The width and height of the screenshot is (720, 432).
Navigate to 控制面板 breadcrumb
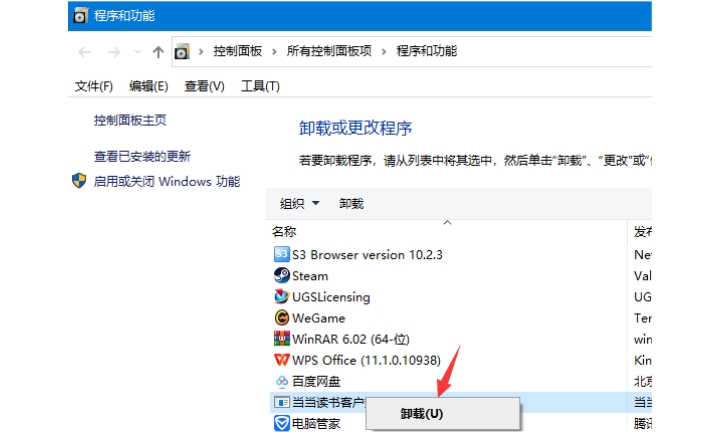(237, 51)
